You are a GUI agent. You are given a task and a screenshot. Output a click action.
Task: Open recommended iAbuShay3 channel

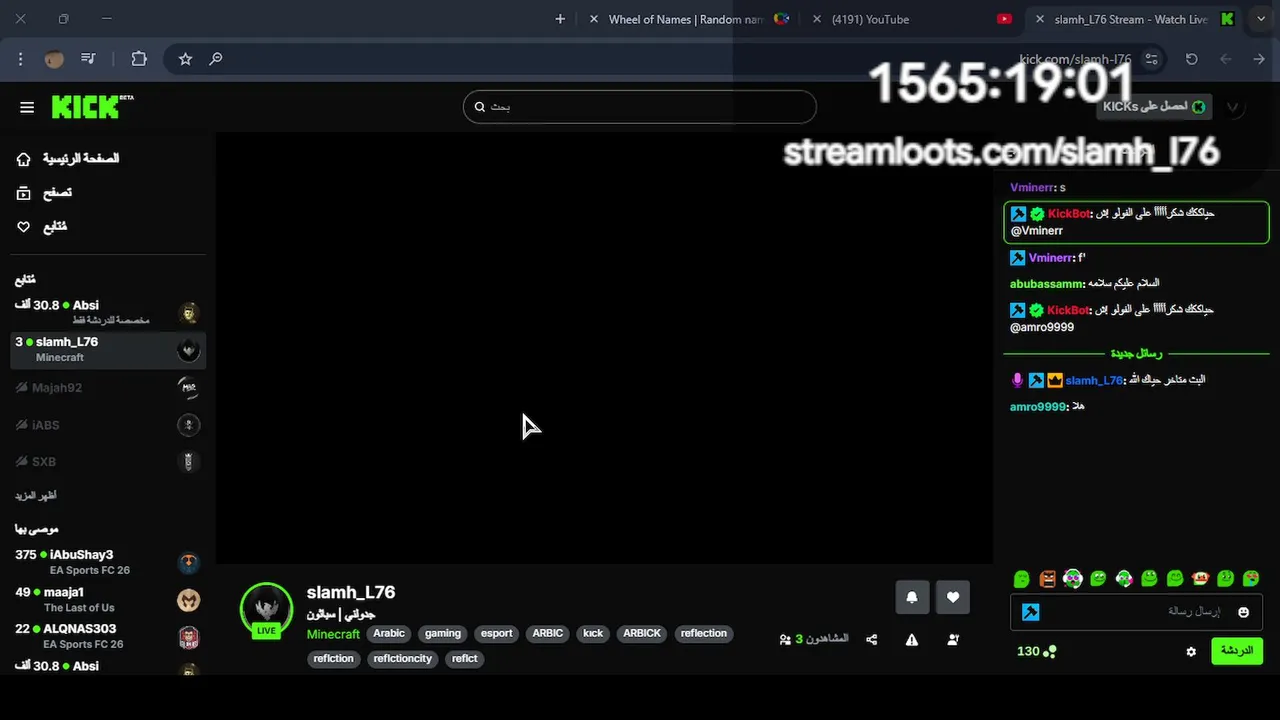[108, 562]
